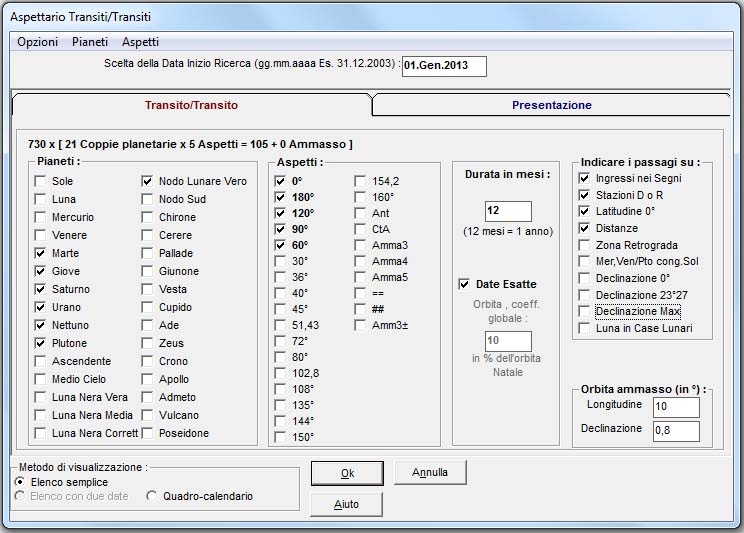This screenshot has height=533, width=744.
Task: Switch to the Presentazione tab
Action: click(x=551, y=105)
